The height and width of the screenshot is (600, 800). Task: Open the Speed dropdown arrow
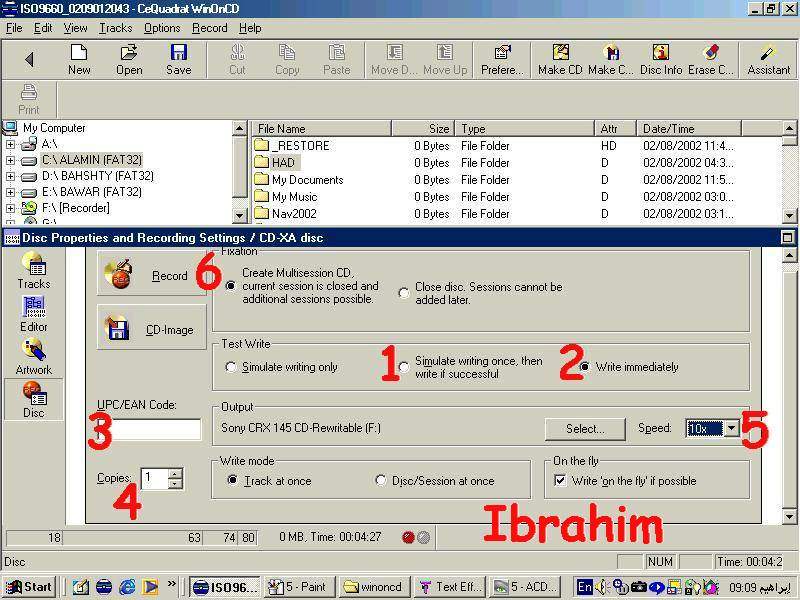pos(732,428)
